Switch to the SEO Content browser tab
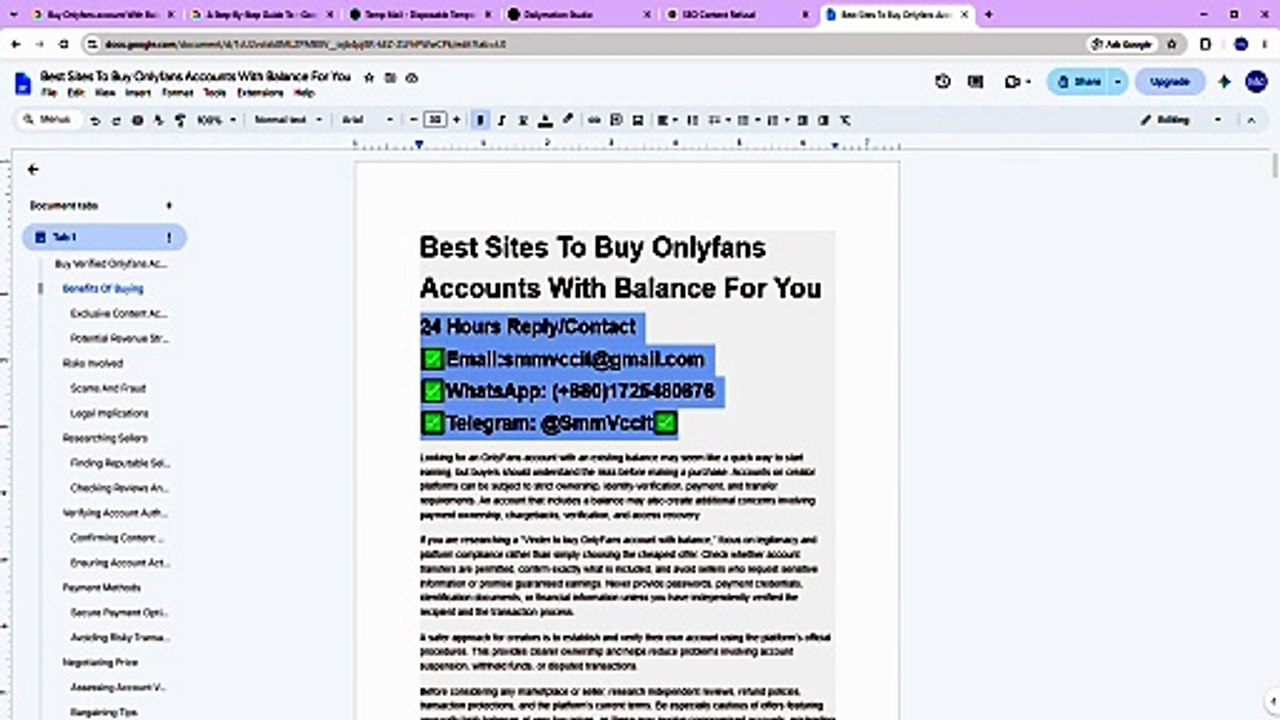1280x720 pixels. [735, 15]
